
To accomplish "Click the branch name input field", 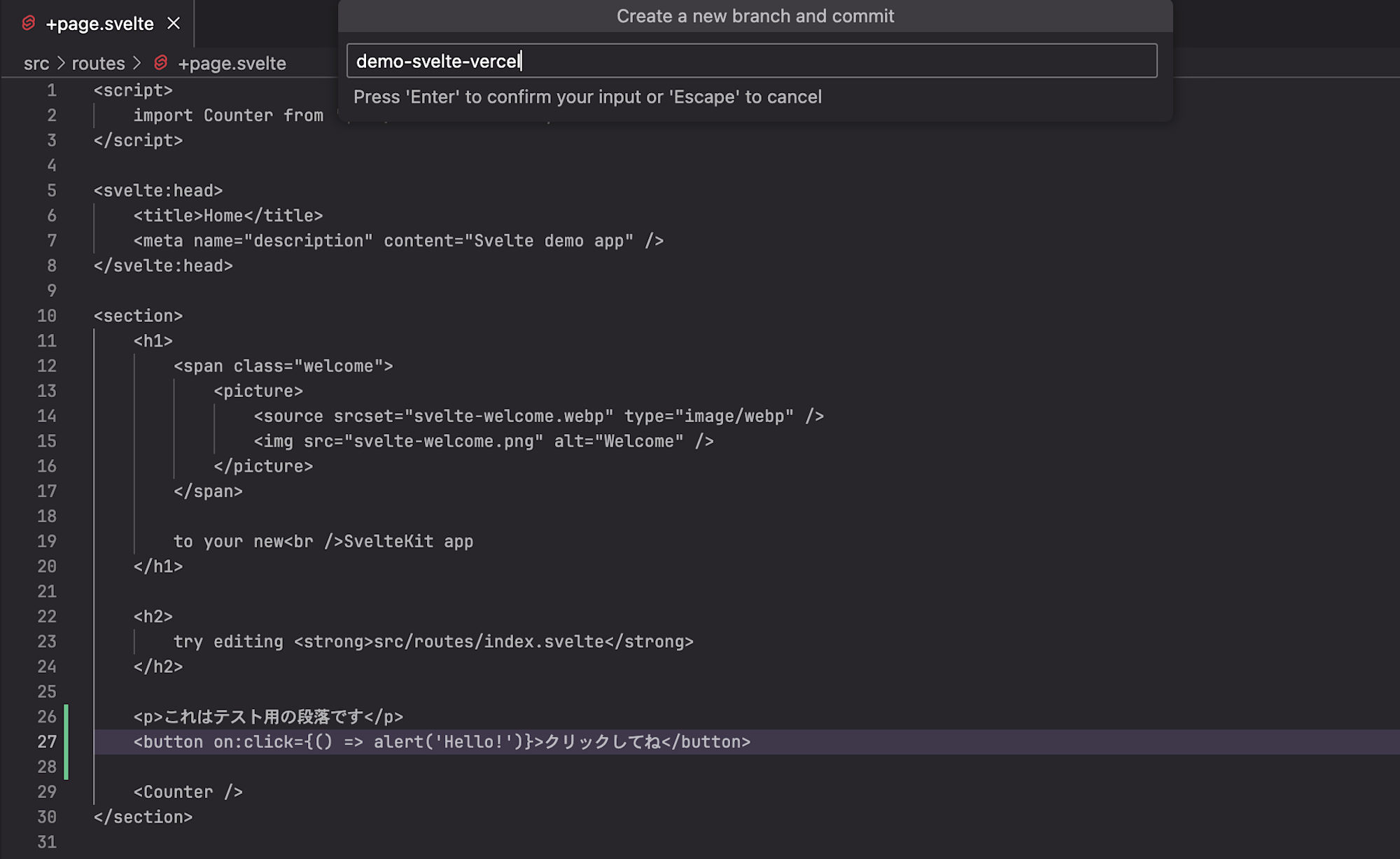I will [x=751, y=61].
